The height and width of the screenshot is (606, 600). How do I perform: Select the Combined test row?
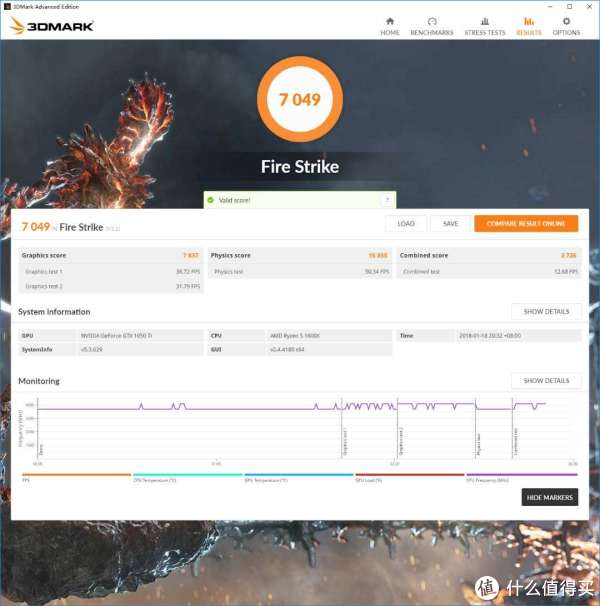[x=489, y=271]
